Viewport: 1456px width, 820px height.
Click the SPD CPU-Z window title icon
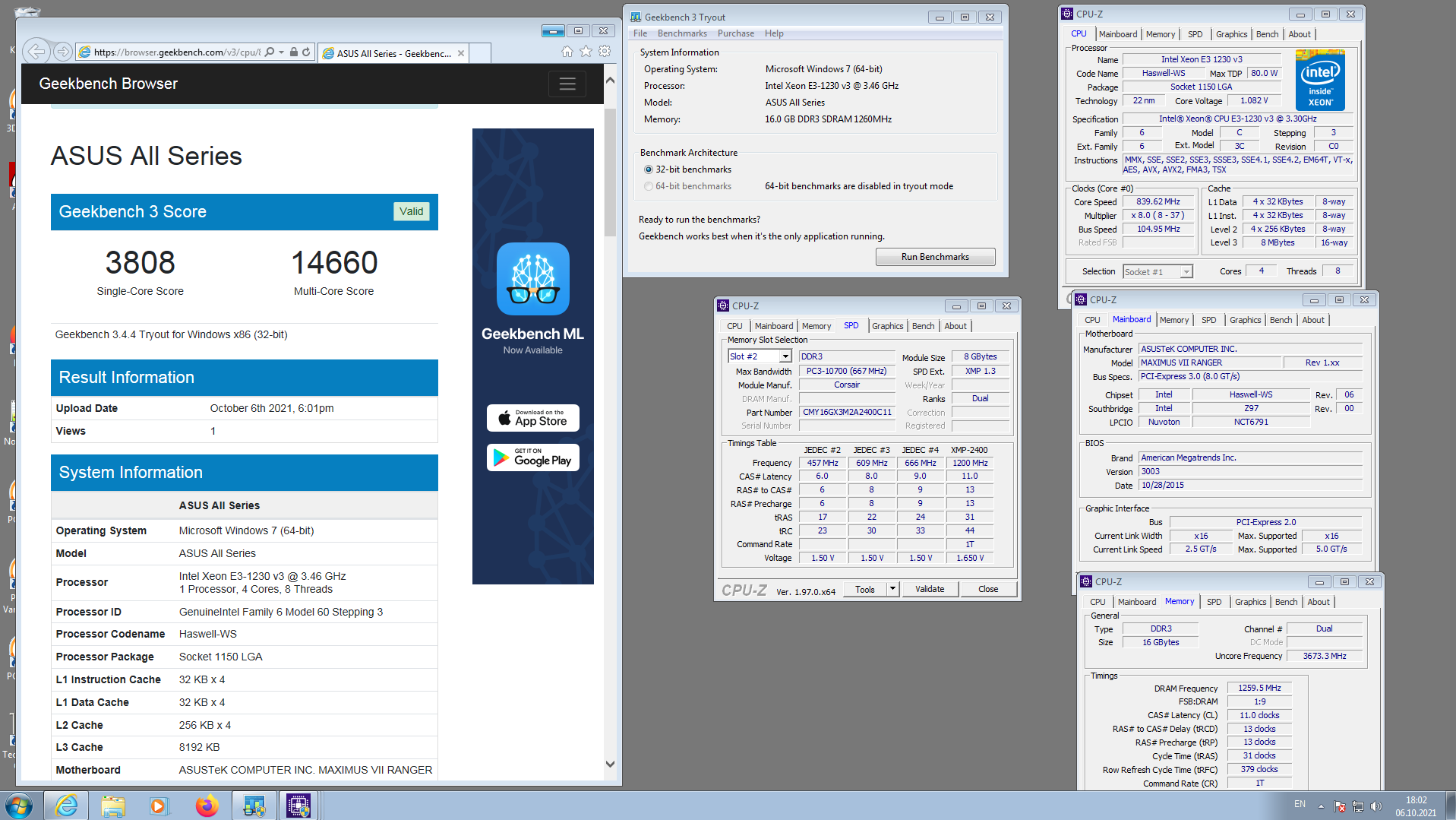pyautogui.click(x=723, y=306)
